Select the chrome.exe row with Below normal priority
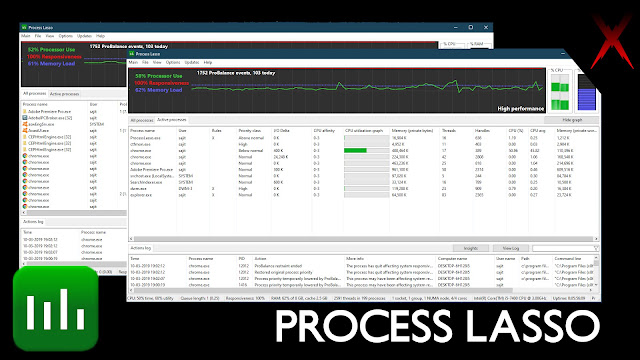Image resolution: width=640 pixels, height=360 pixels. [x=363, y=151]
